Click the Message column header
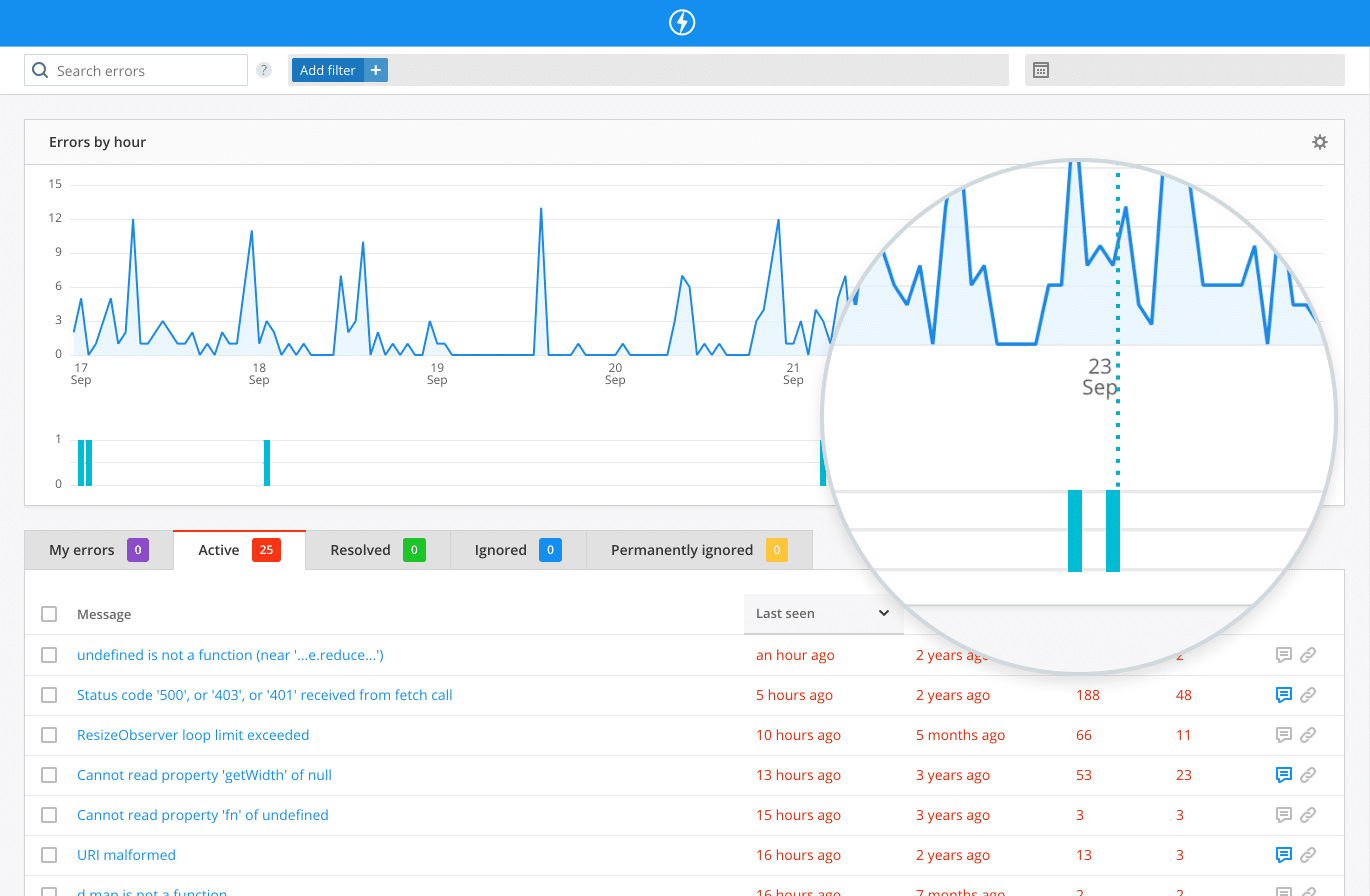Image resolution: width=1370 pixels, height=896 pixels. [x=104, y=614]
